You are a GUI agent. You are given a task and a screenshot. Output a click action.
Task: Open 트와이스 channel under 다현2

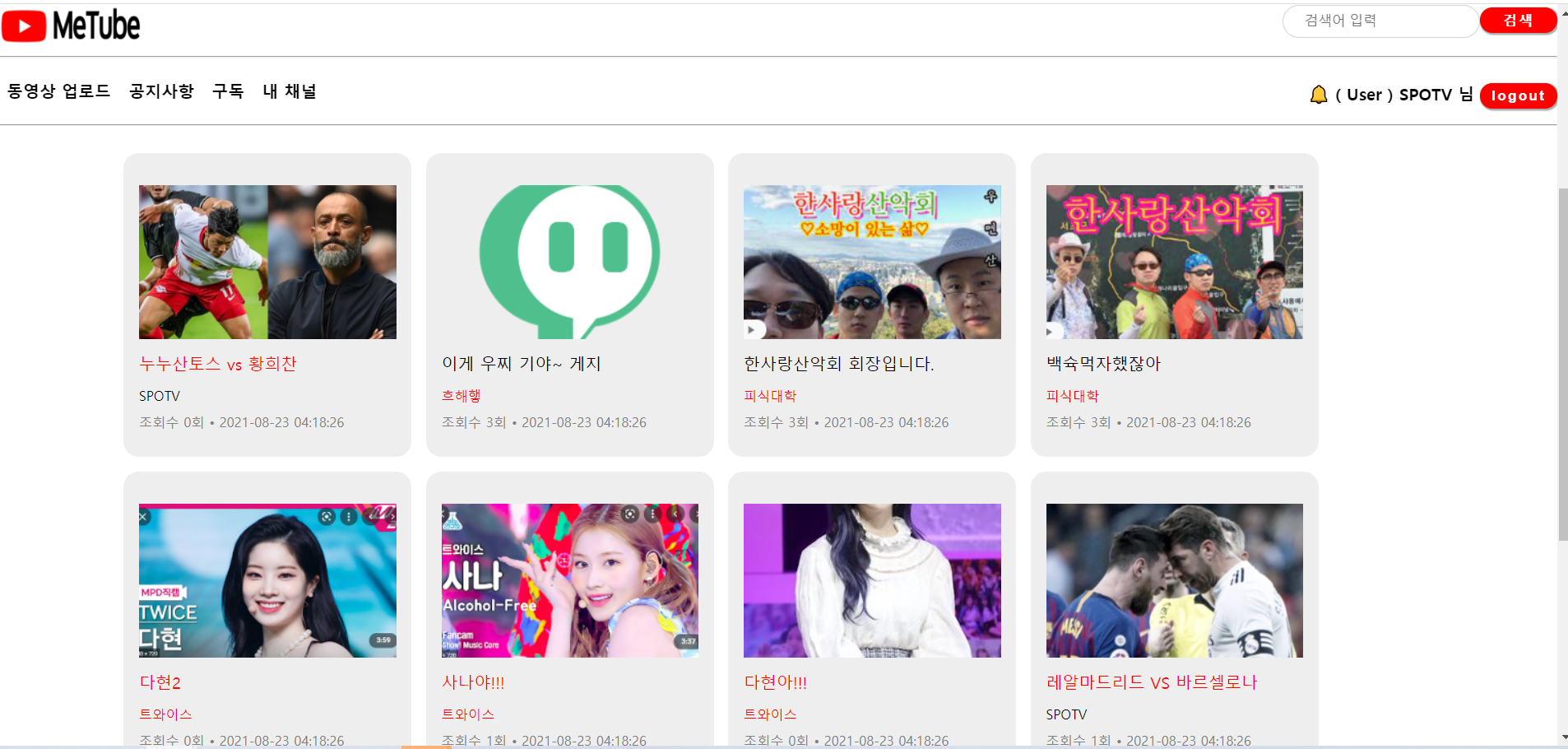(165, 714)
